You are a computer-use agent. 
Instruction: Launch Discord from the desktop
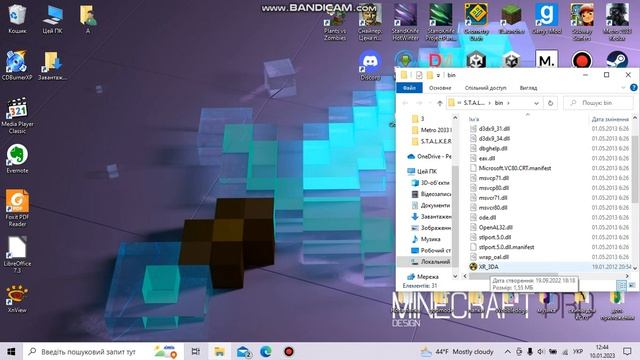point(370,65)
